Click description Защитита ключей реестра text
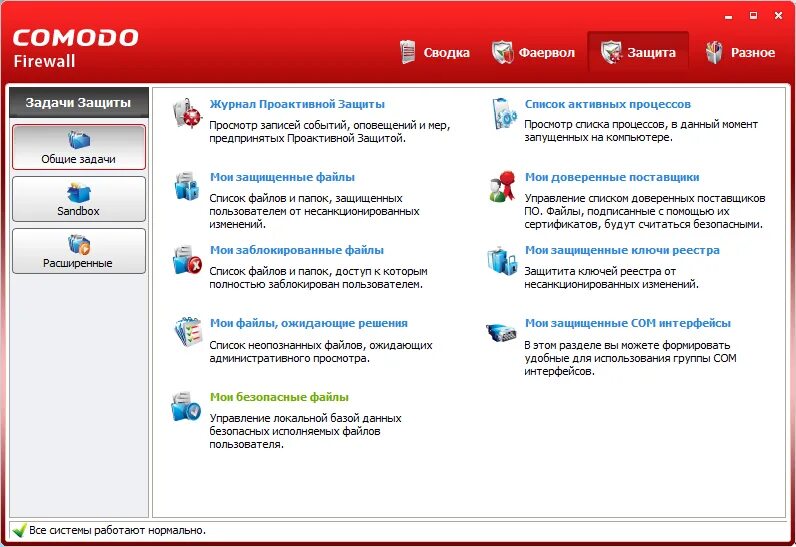 point(611,278)
